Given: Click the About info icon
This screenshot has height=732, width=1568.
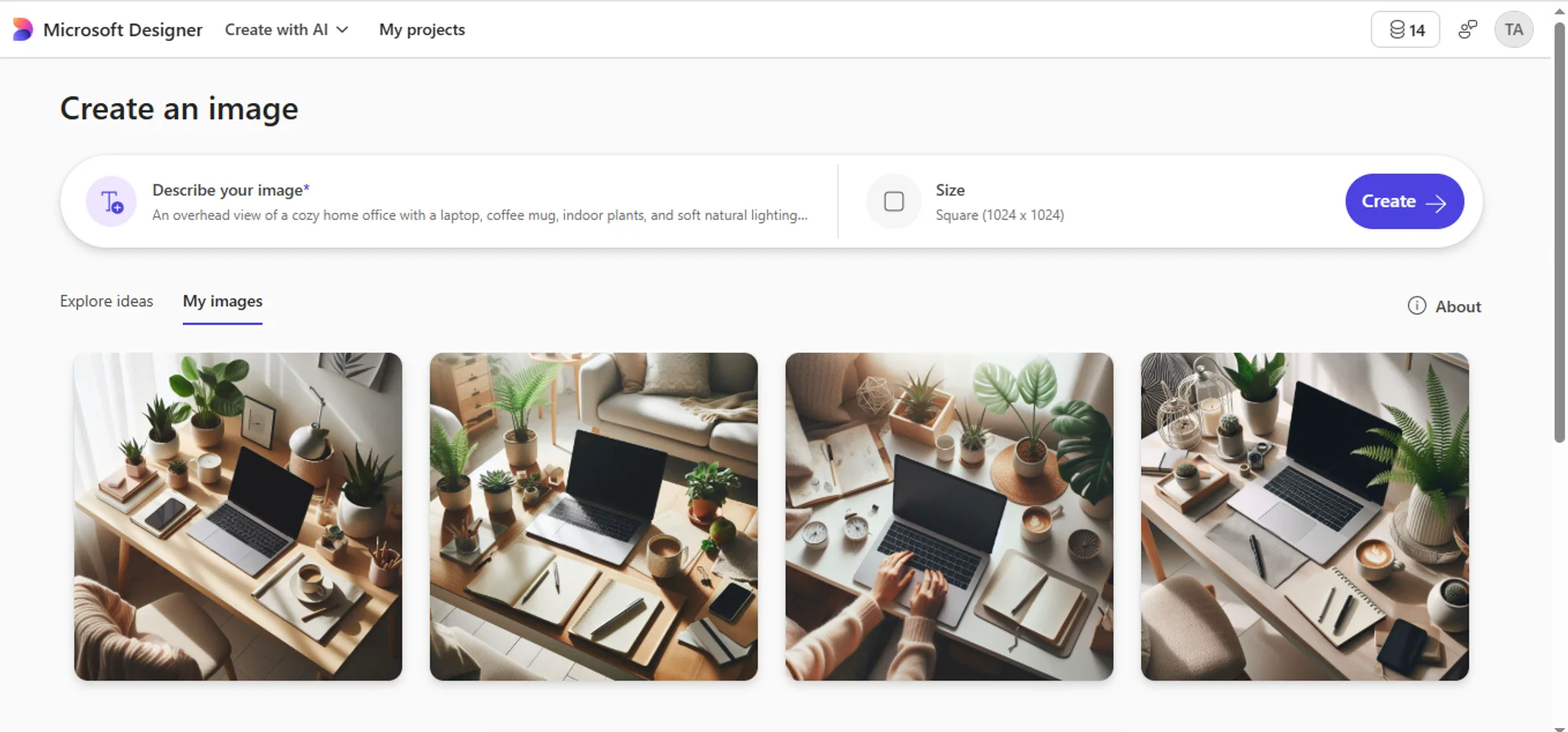Looking at the screenshot, I should [x=1416, y=306].
